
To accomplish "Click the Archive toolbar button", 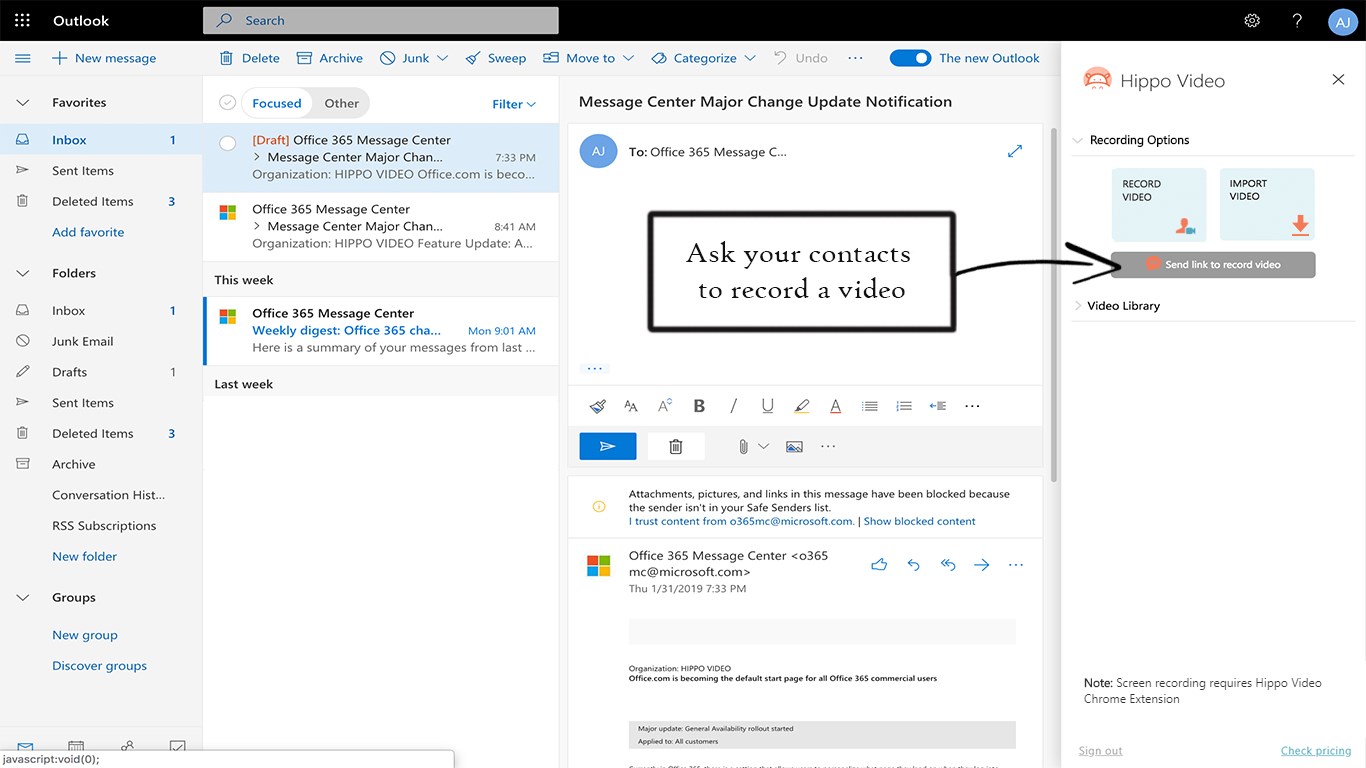I will pyautogui.click(x=331, y=58).
